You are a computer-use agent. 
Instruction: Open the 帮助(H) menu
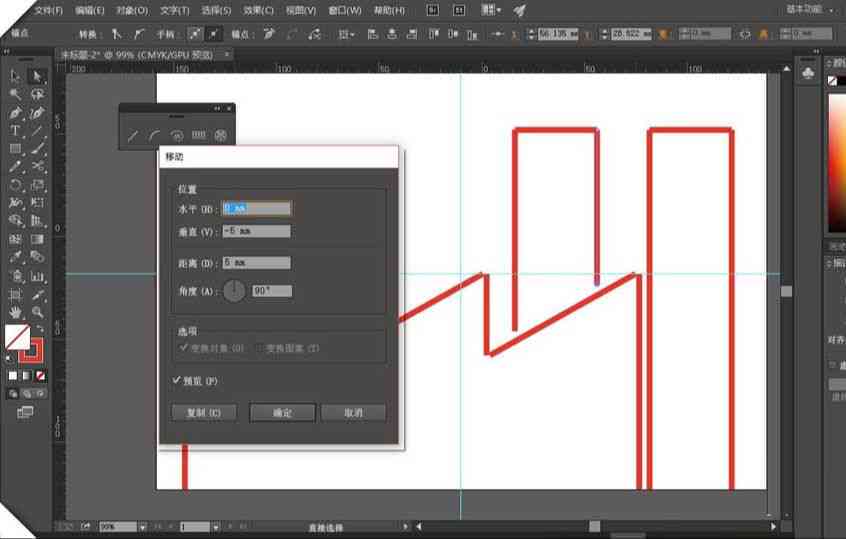pyautogui.click(x=389, y=10)
